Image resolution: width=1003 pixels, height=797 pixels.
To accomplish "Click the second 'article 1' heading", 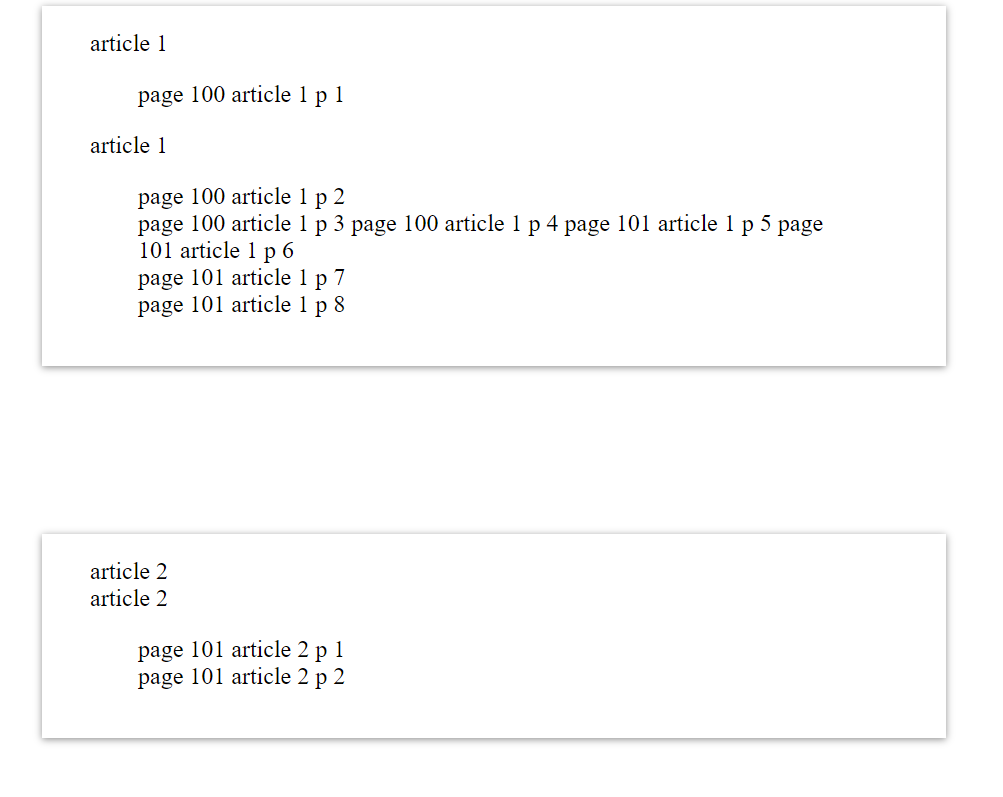I will 128,146.
